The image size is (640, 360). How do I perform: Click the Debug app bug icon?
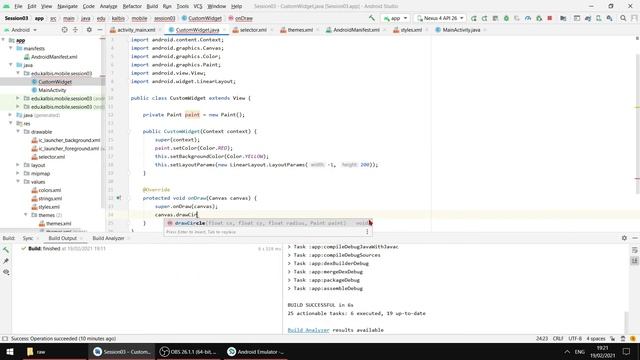click(x=506, y=18)
